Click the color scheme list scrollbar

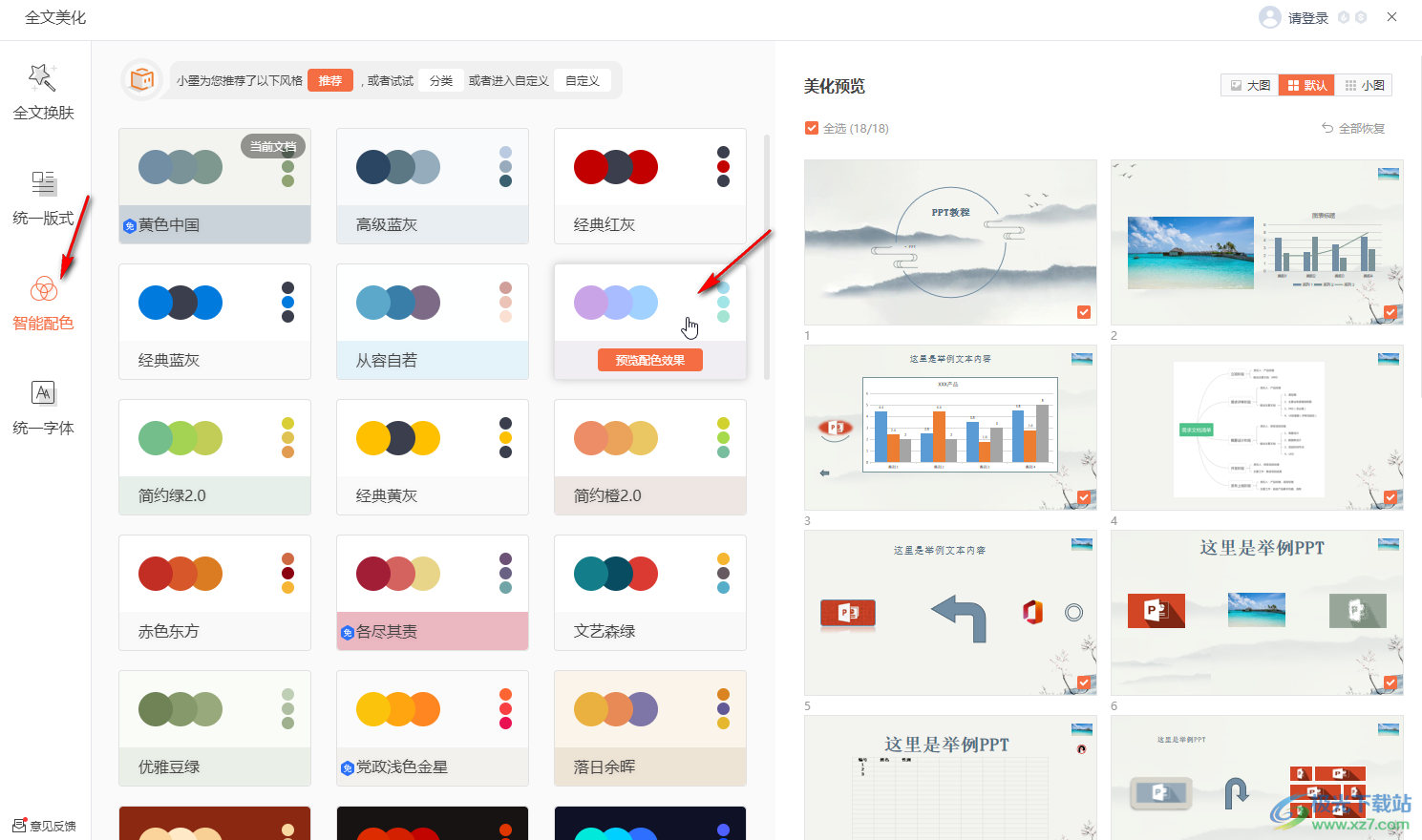767,258
